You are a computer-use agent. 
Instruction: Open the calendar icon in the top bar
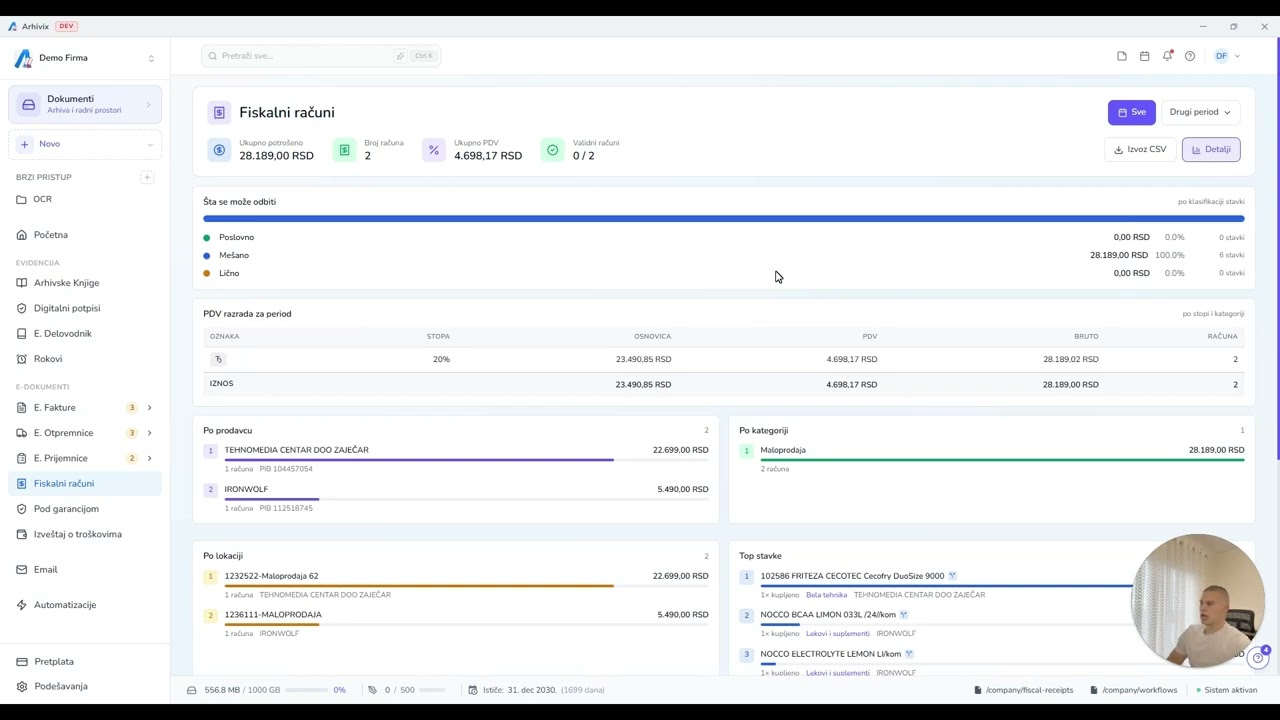(1145, 56)
